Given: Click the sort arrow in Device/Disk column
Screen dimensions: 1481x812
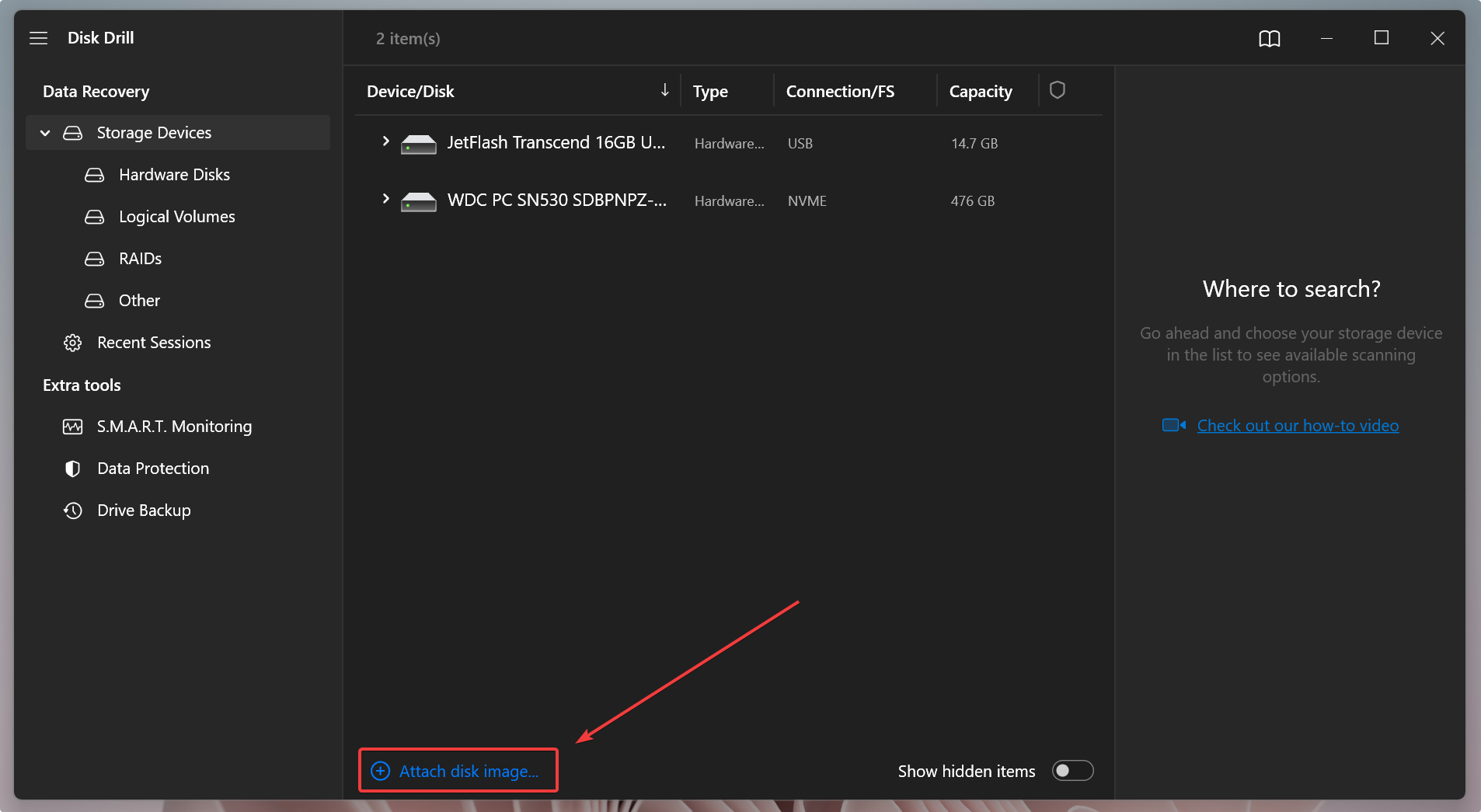Looking at the screenshot, I should click(664, 90).
